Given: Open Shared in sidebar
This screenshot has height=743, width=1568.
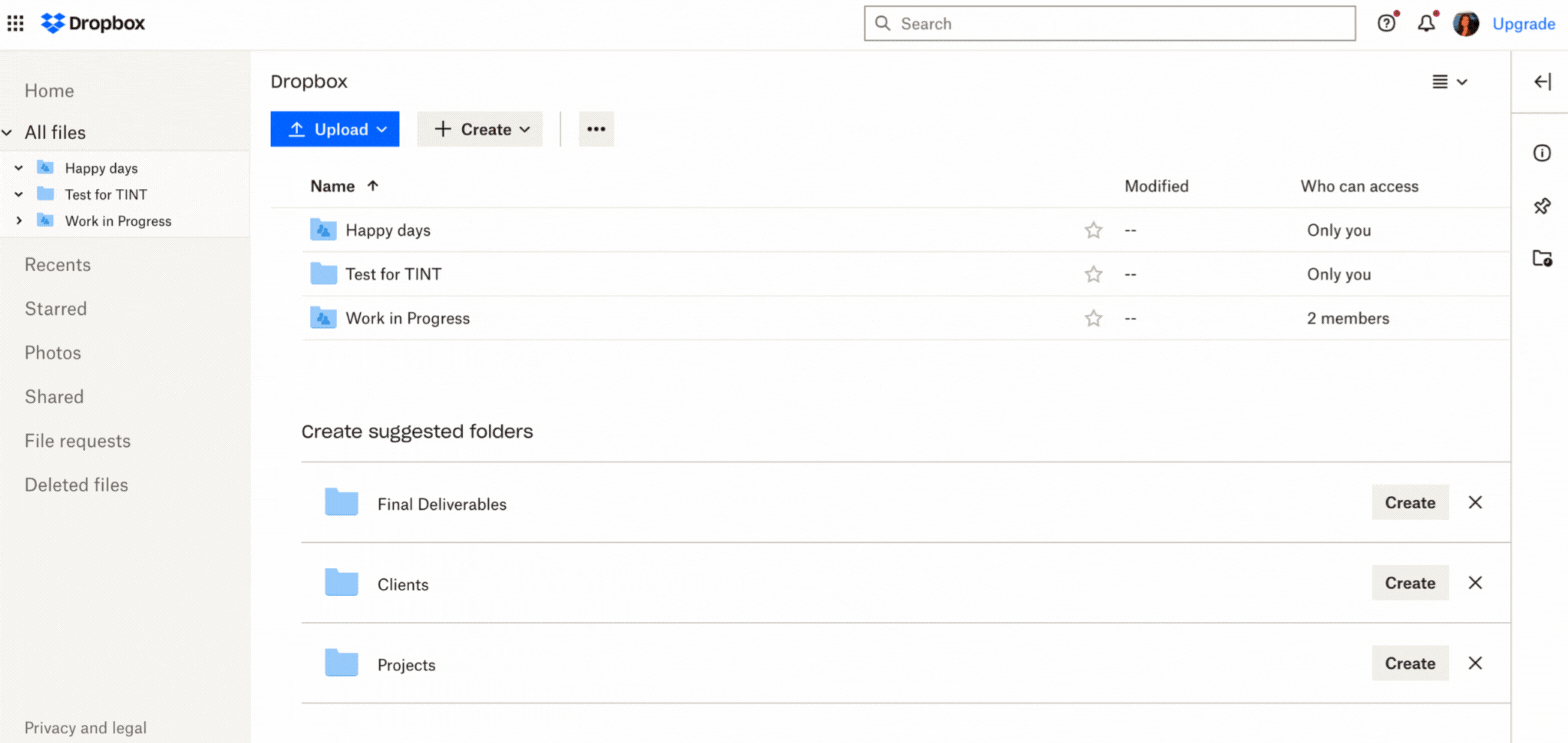Looking at the screenshot, I should coord(54,397).
